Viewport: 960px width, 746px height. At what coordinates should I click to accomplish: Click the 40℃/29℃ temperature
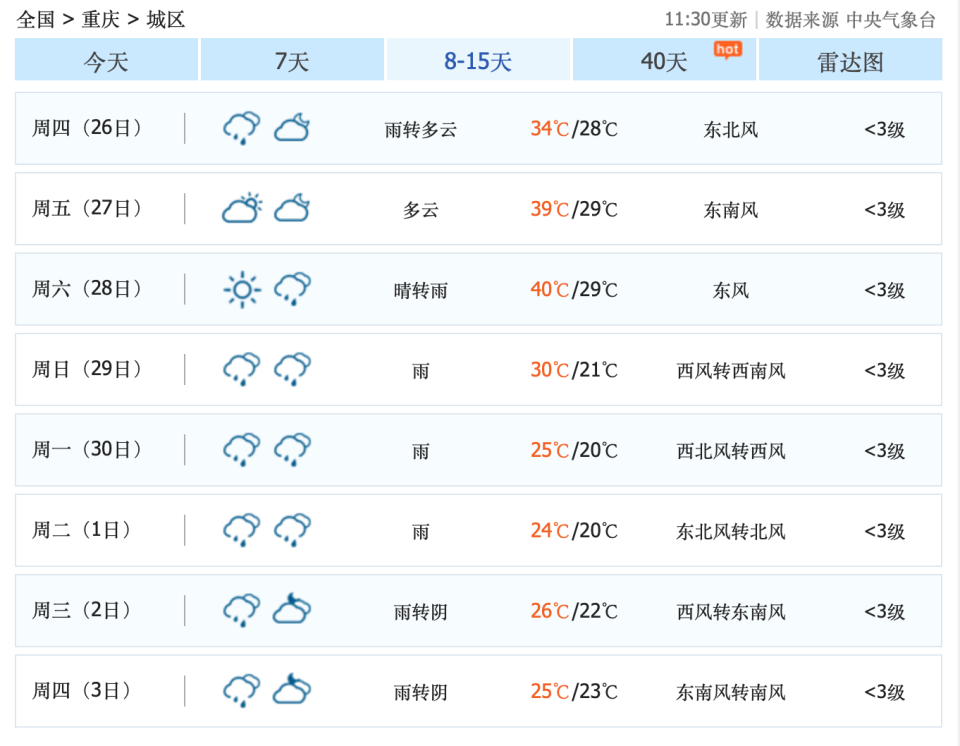point(574,290)
